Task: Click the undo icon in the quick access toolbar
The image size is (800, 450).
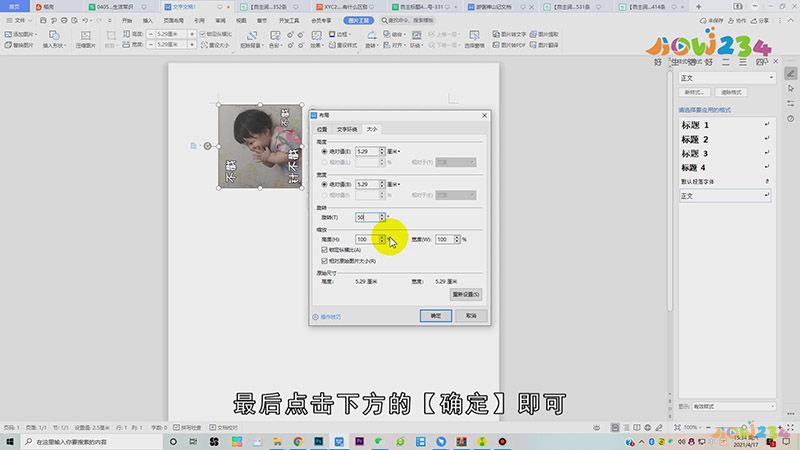Action: click(x=85, y=20)
